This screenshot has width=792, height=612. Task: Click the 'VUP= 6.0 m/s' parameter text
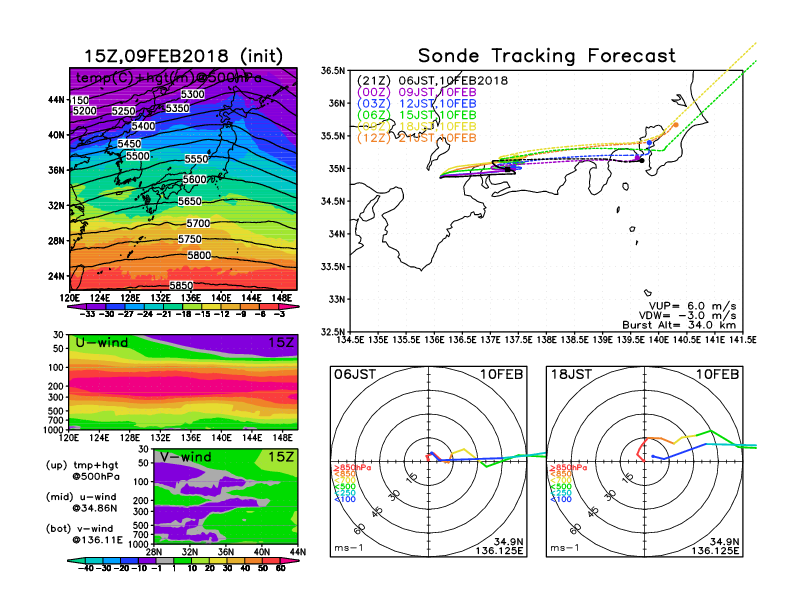point(692,306)
